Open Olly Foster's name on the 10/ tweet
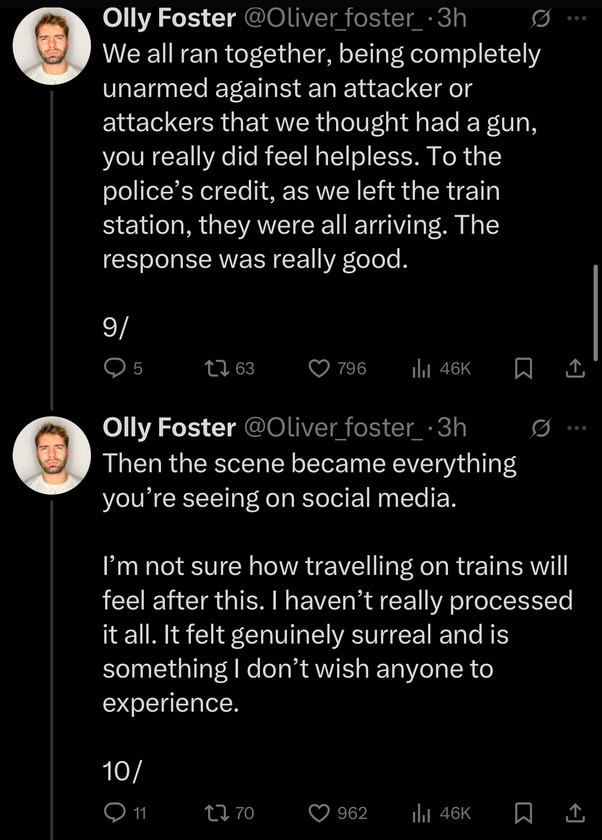This screenshot has width=602, height=840. tap(168, 427)
